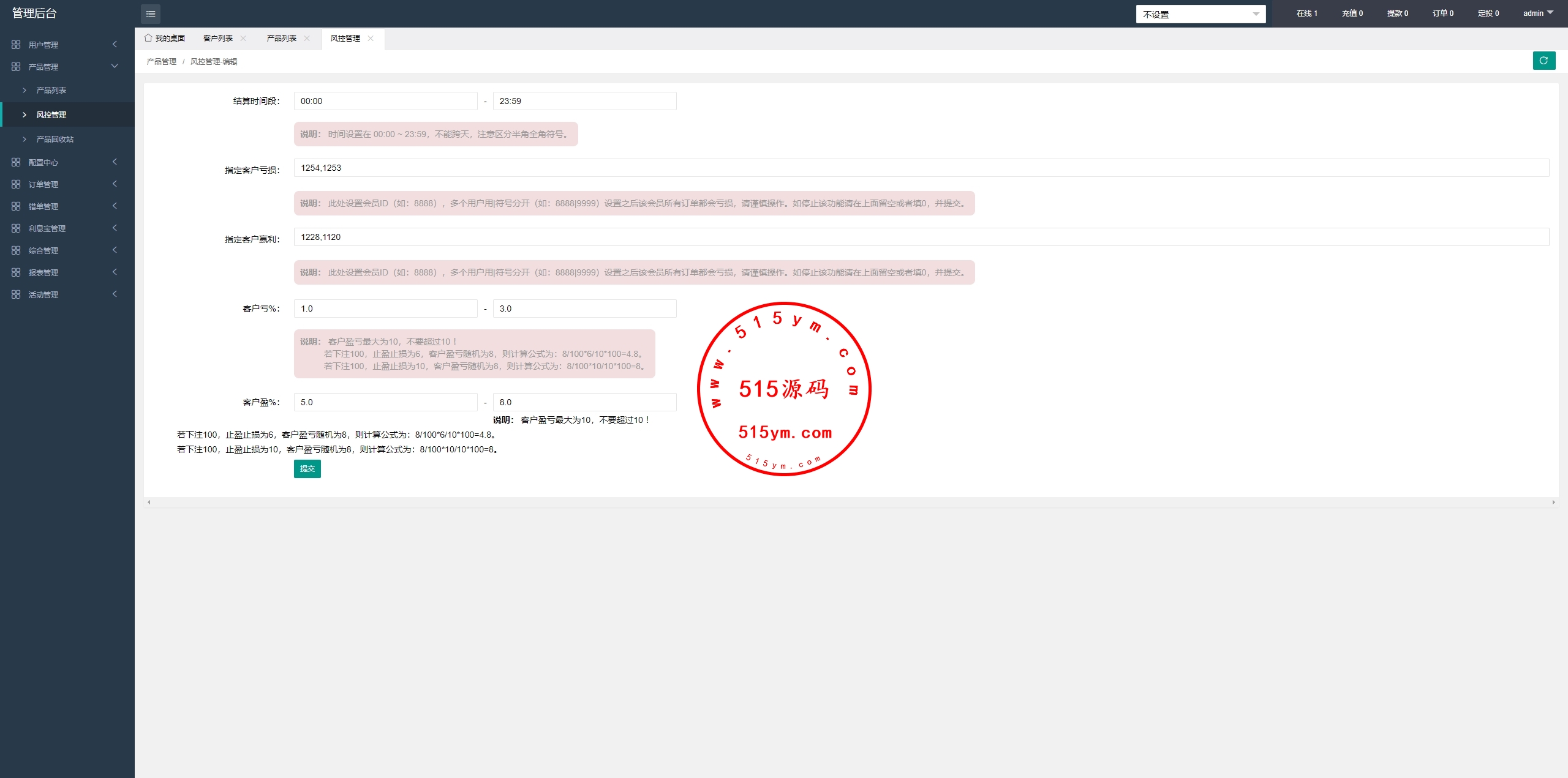Screen dimensions: 1568x778
Task: Click the horizontal scrollbar right arrow
Action: (x=1553, y=502)
